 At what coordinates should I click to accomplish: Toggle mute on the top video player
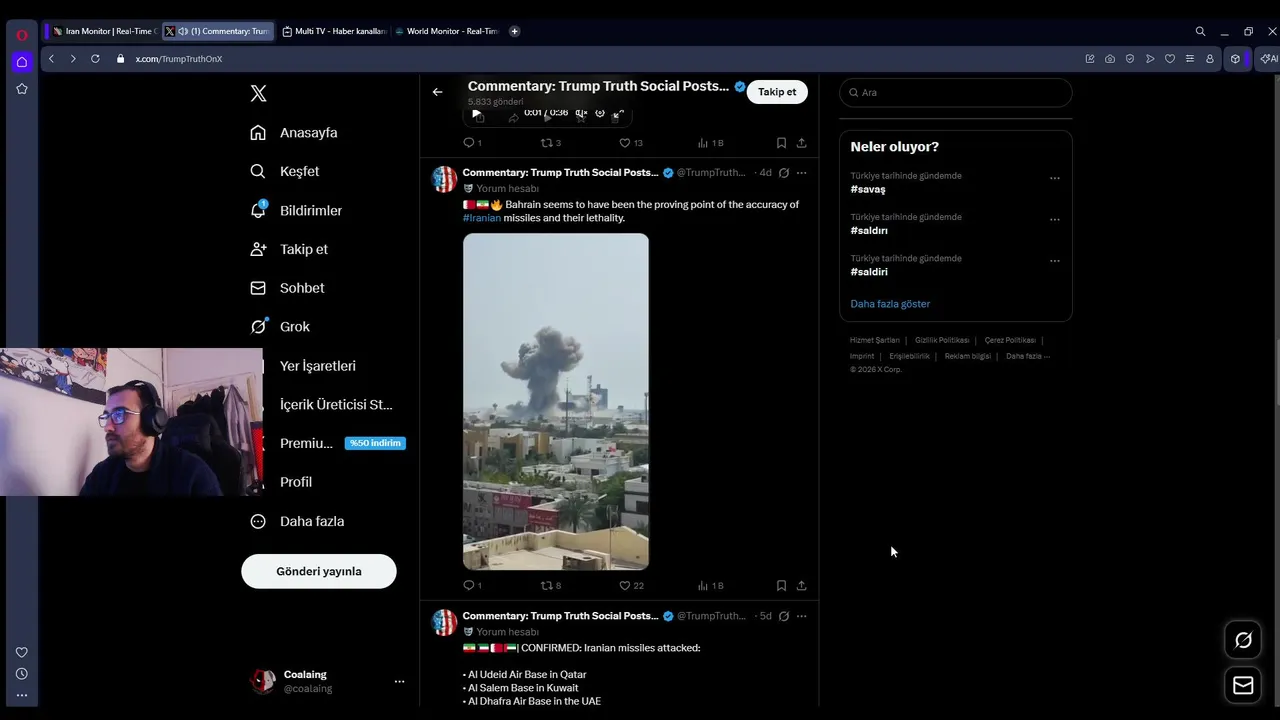click(x=581, y=113)
